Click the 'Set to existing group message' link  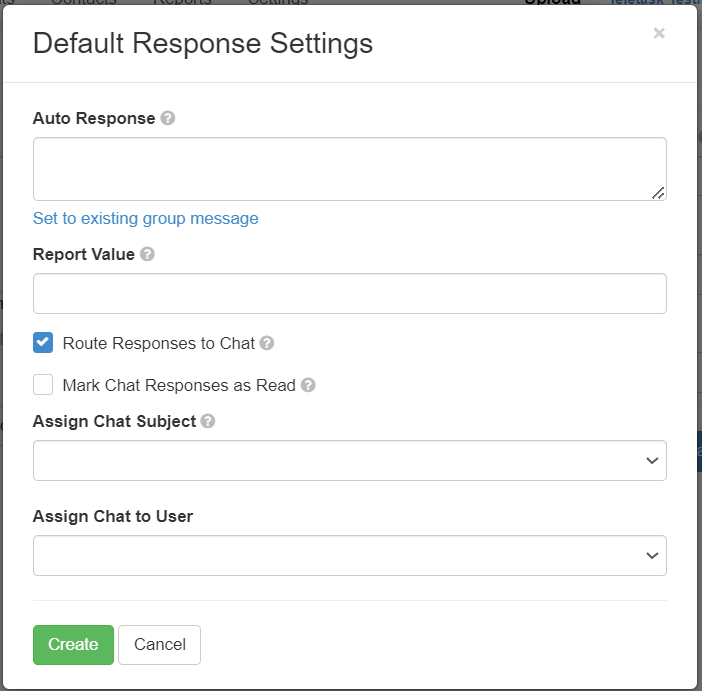[x=145, y=218]
